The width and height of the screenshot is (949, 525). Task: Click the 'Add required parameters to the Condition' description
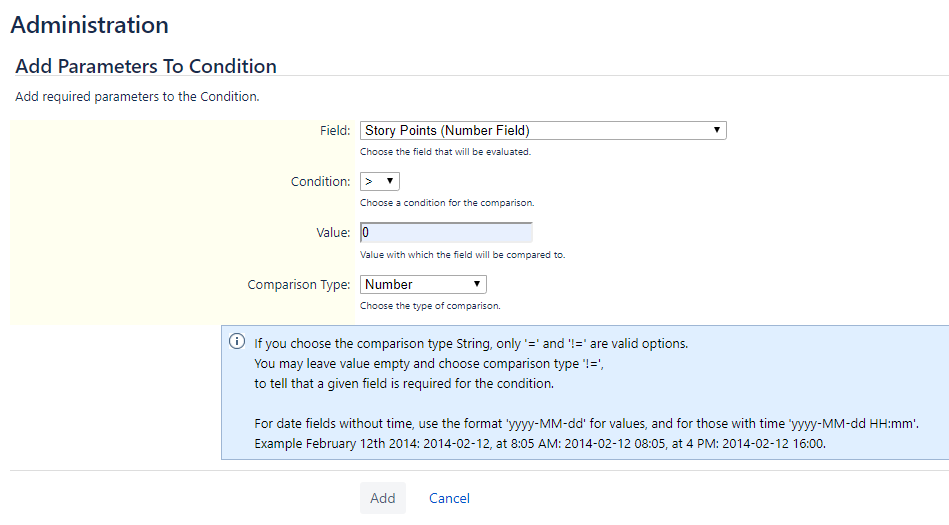pos(137,97)
